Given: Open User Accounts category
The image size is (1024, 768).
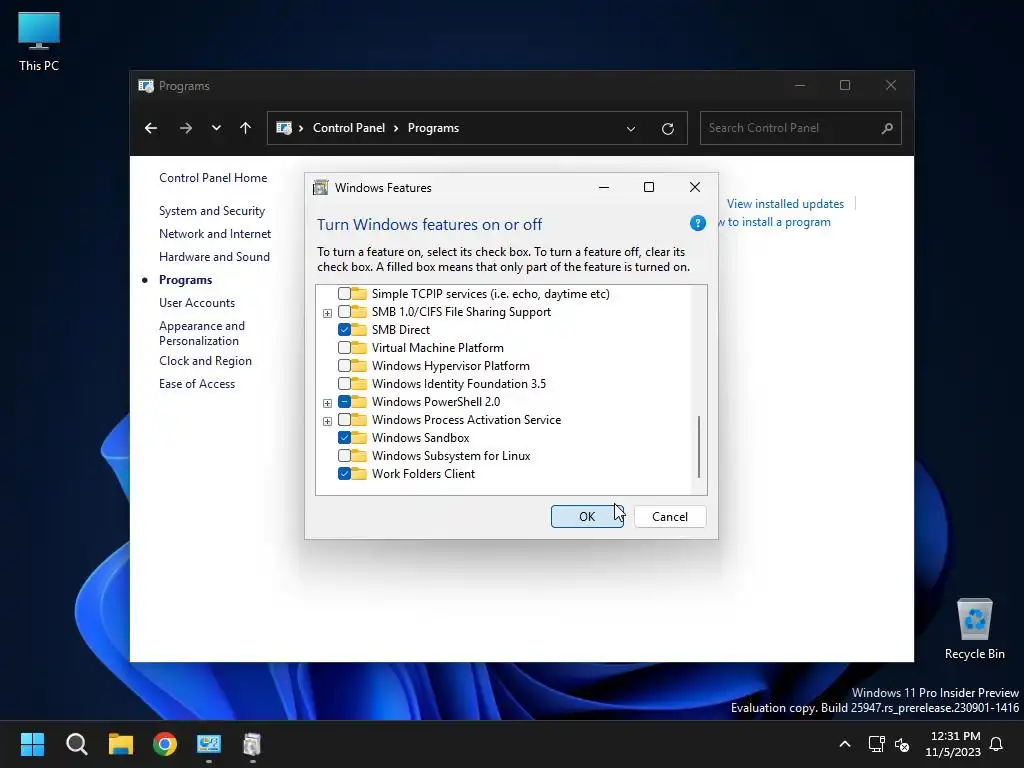Looking at the screenshot, I should tap(197, 302).
